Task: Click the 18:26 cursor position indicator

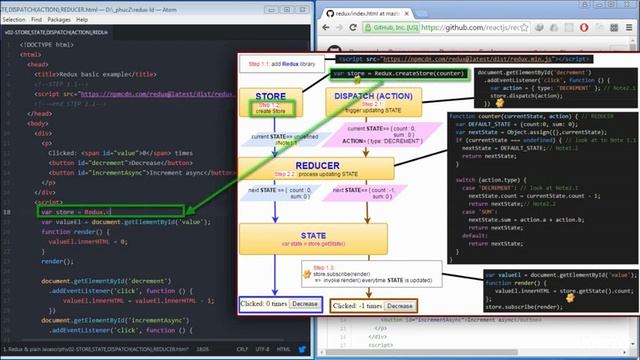Action: (202, 349)
